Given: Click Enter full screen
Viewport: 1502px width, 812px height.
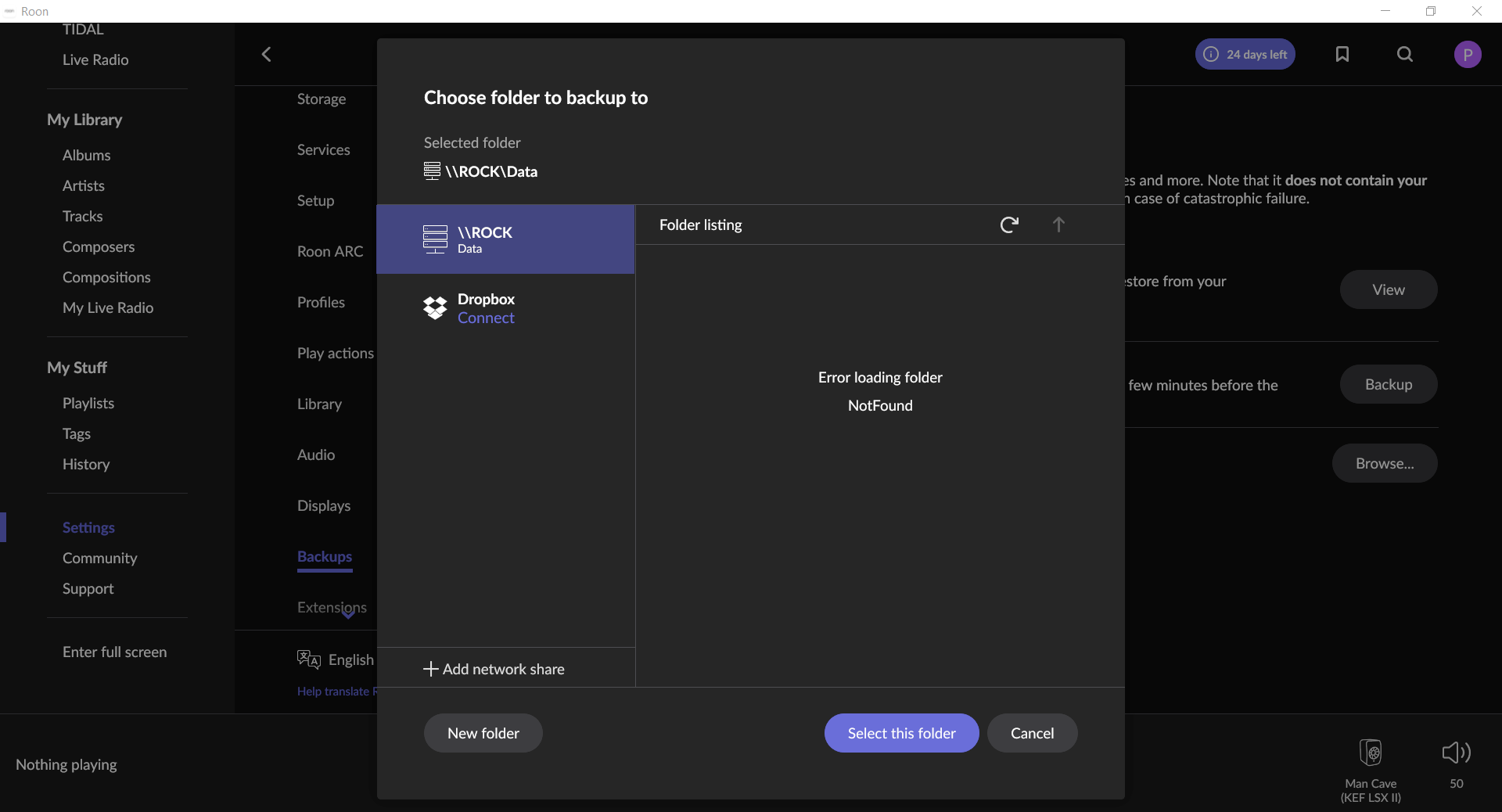Looking at the screenshot, I should click(x=114, y=652).
